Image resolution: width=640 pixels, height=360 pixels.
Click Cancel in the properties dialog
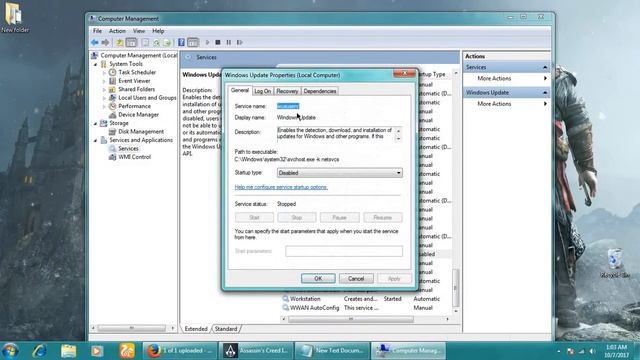coord(356,278)
